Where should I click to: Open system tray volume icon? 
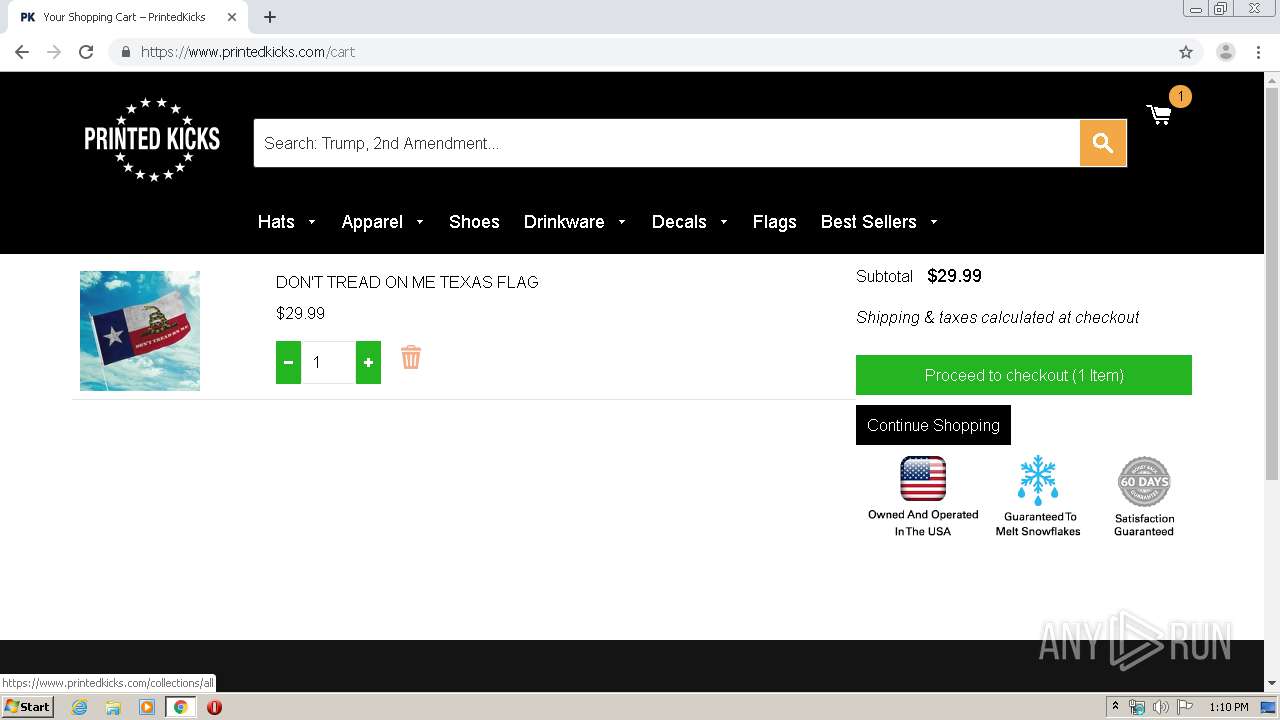click(1160, 707)
